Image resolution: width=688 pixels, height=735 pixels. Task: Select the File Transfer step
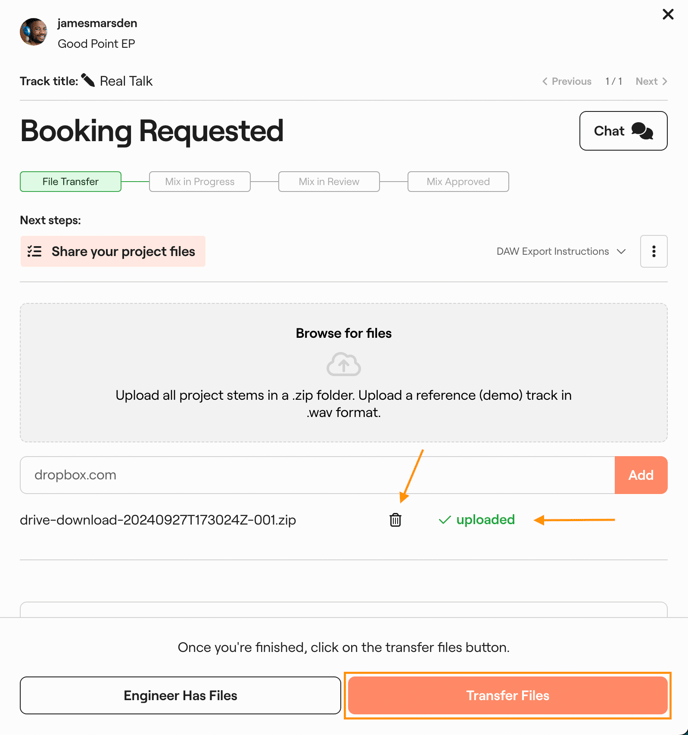pos(71,182)
